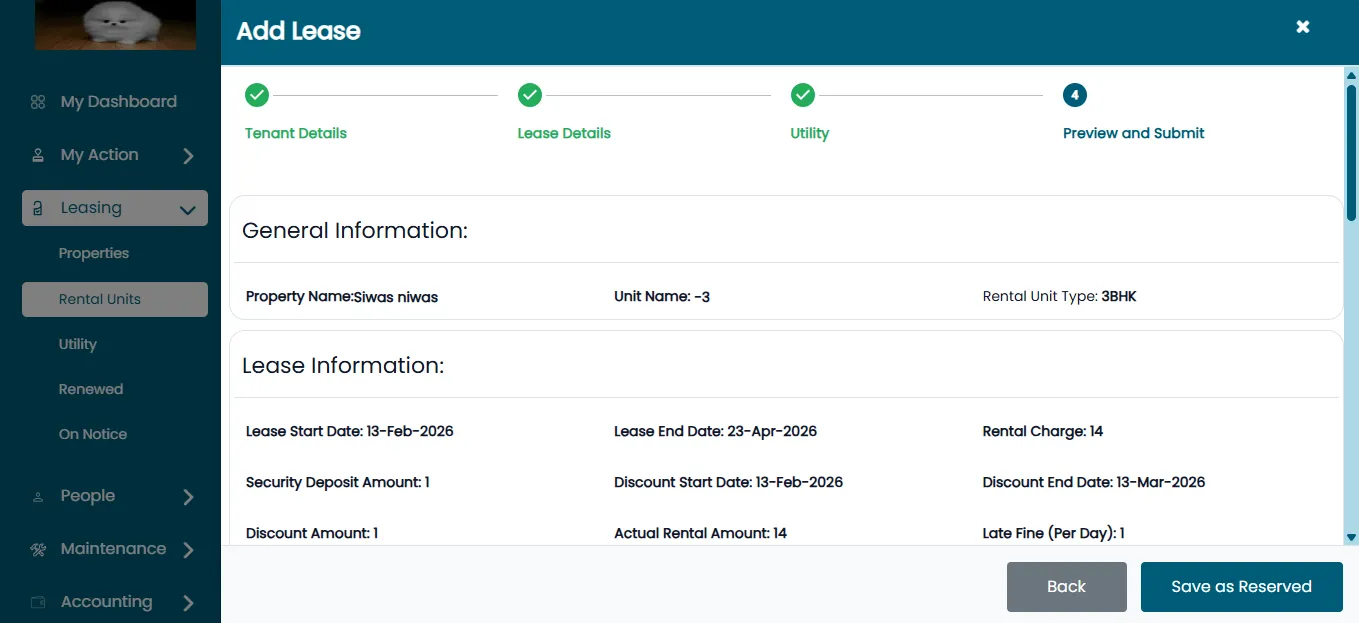Image resolution: width=1359 pixels, height=623 pixels.
Task: Collapse the Leasing menu chevron
Action: (x=187, y=210)
